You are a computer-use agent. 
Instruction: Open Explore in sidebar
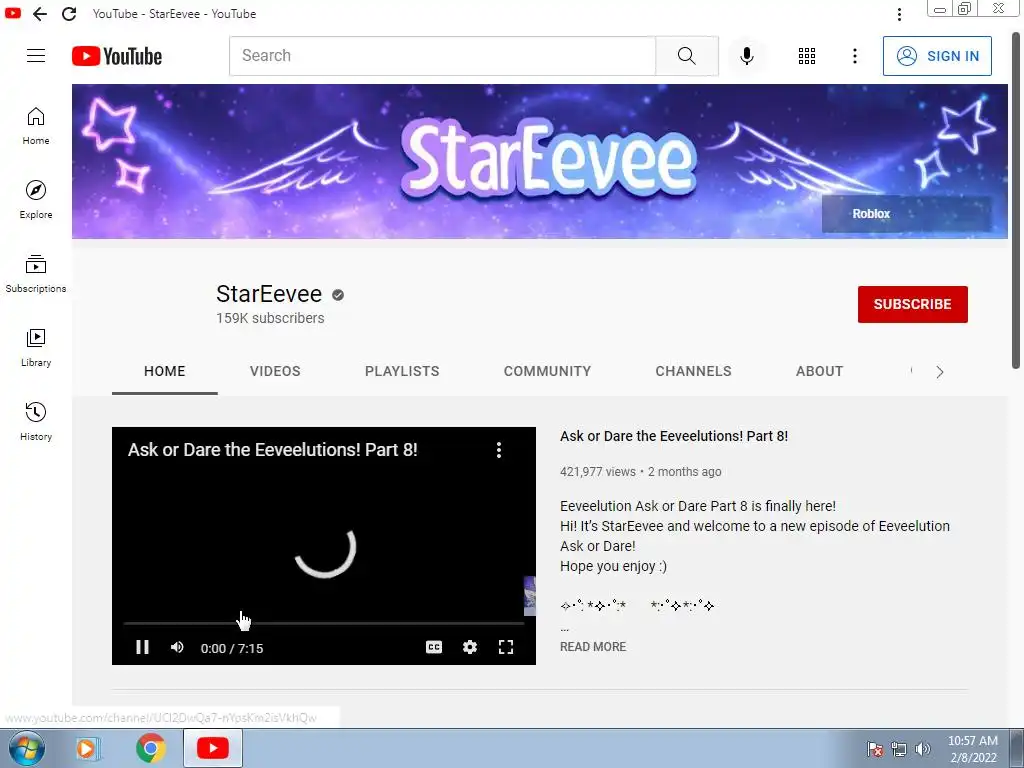click(x=36, y=200)
